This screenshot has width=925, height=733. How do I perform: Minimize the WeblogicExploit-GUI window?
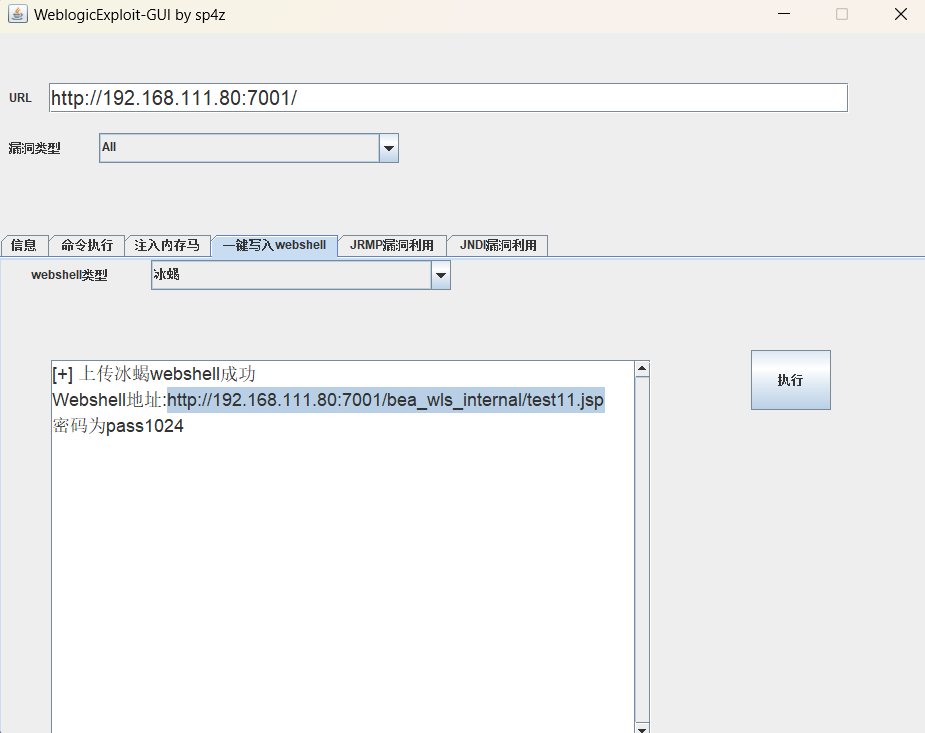pyautogui.click(x=784, y=14)
